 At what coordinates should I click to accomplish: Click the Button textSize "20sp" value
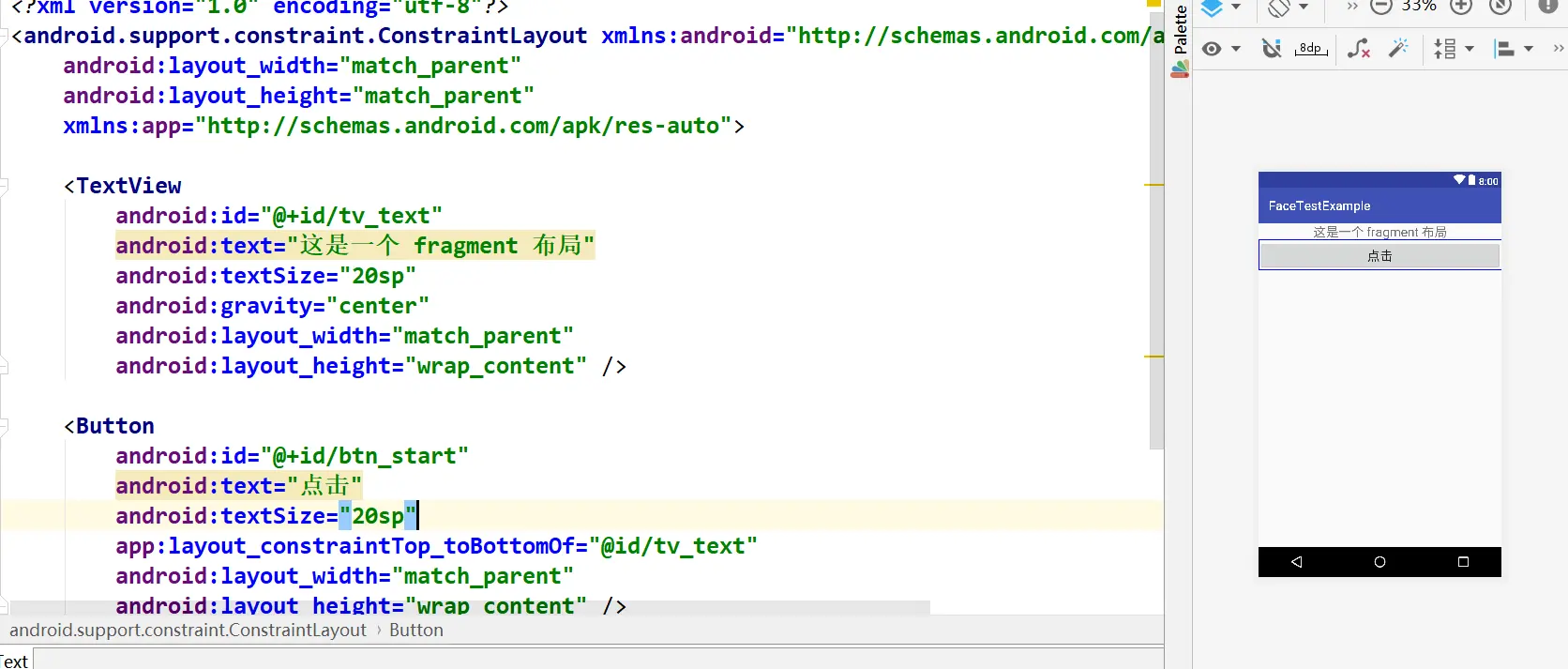(x=378, y=516)
